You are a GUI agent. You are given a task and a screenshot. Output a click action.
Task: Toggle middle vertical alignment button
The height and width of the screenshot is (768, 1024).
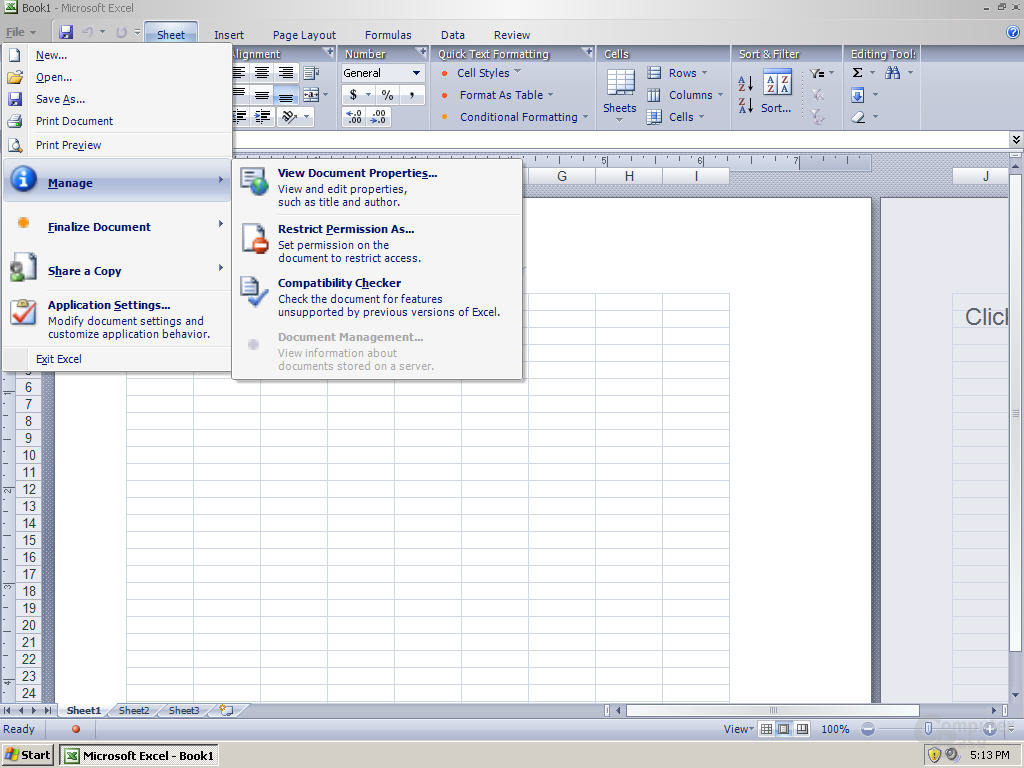click(262, 96)
